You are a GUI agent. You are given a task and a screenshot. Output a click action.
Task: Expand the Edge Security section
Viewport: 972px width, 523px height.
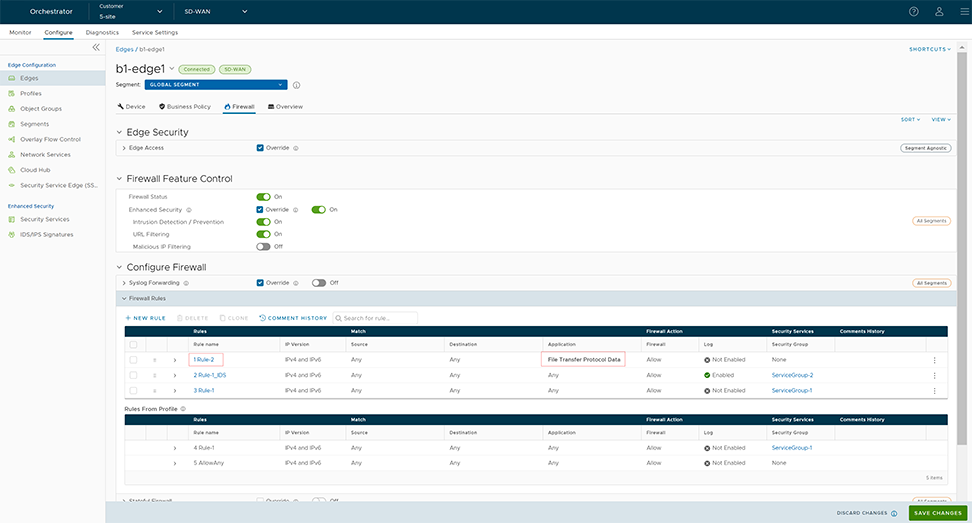(x=119, y=132)
